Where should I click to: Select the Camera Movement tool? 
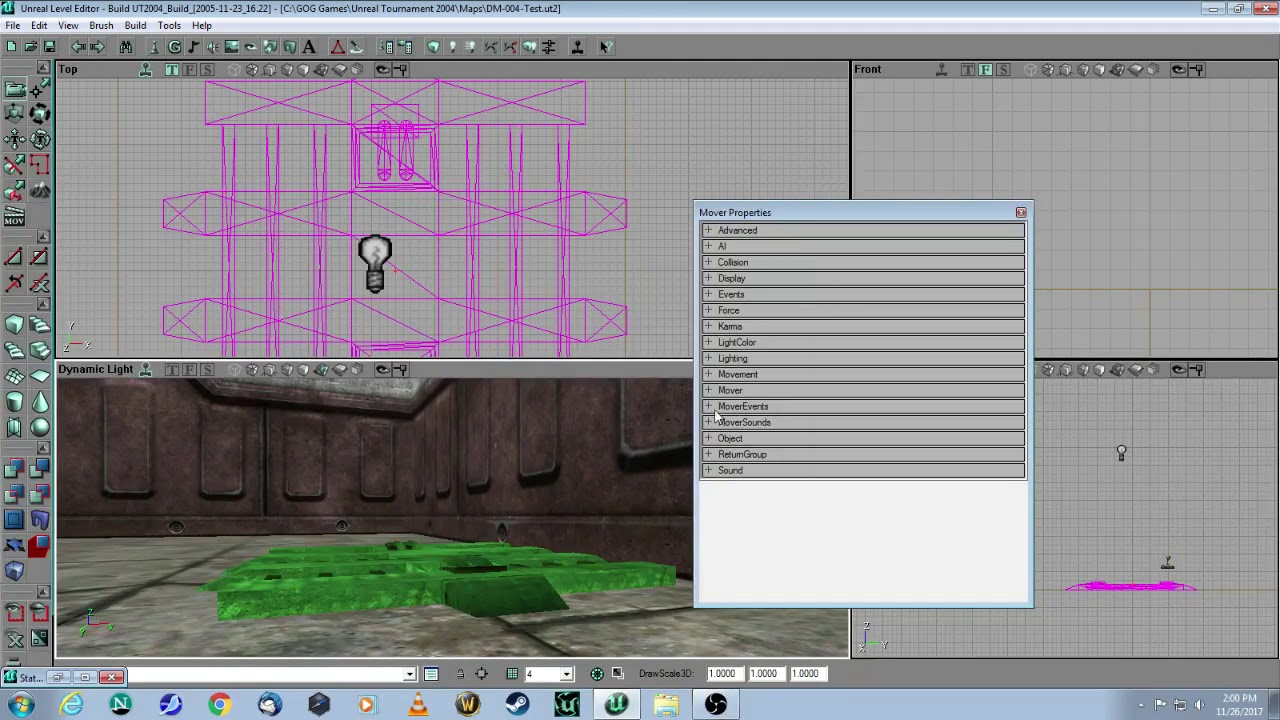click(x=14, y=88)
